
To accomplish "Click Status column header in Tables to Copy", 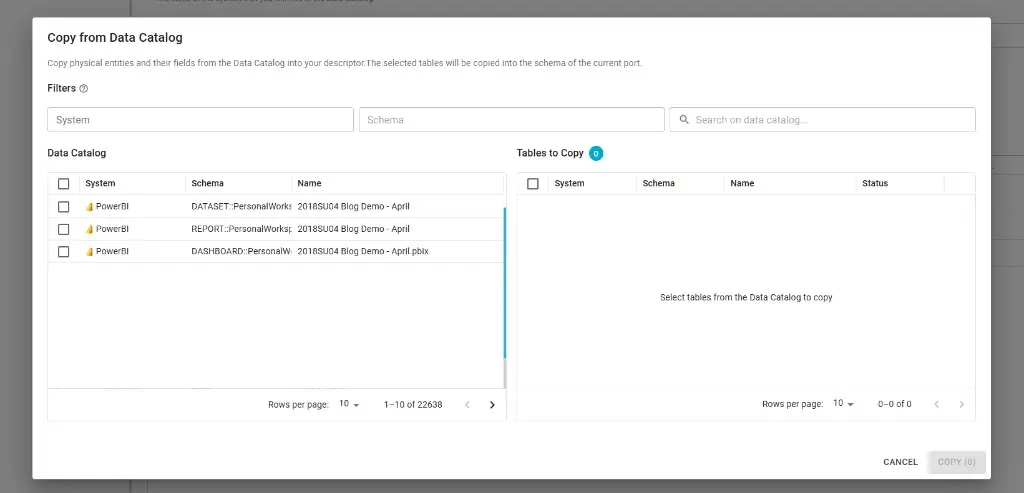I will tap(875, 183).
